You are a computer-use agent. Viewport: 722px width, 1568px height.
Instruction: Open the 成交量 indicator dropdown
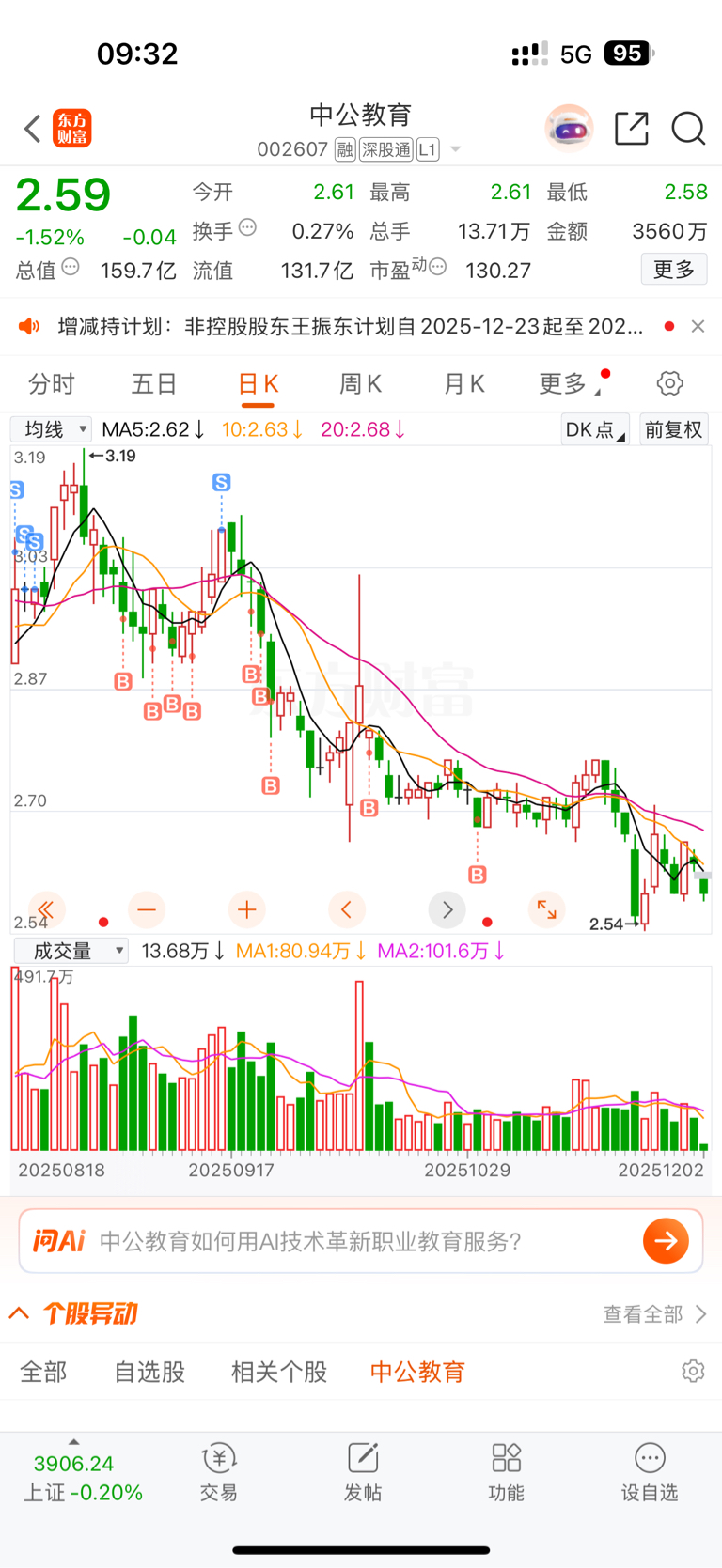pyautogui.click(x=71, y=951)
